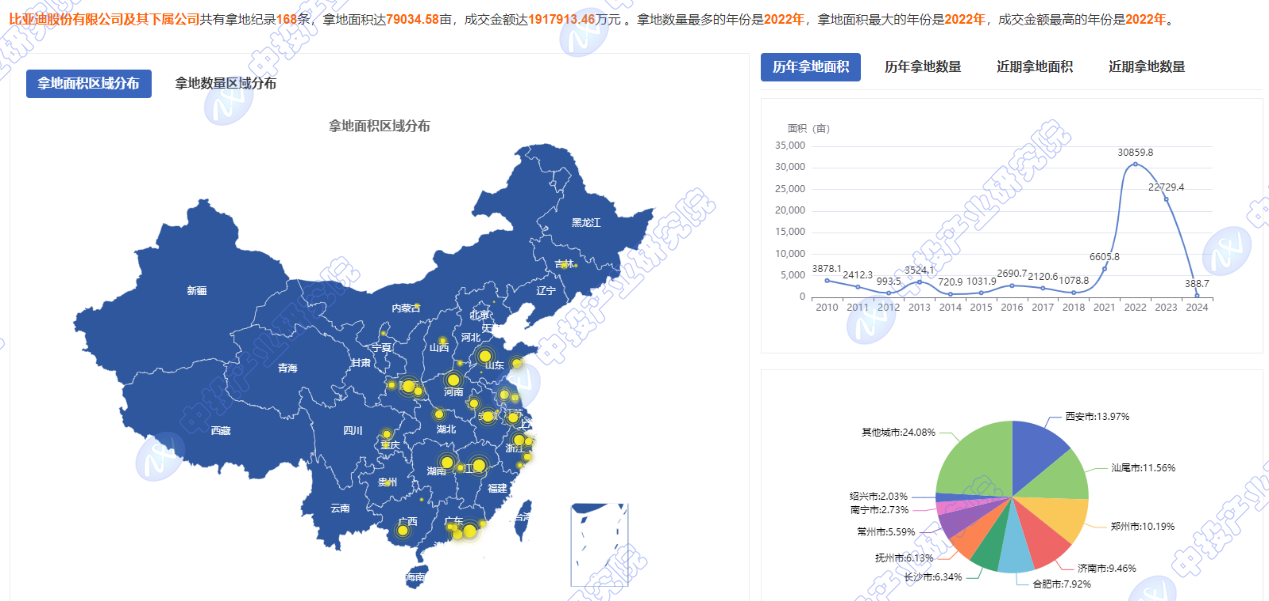Select 四川 province on the map
Screen dimensions: 1269x601
(351, 431)
